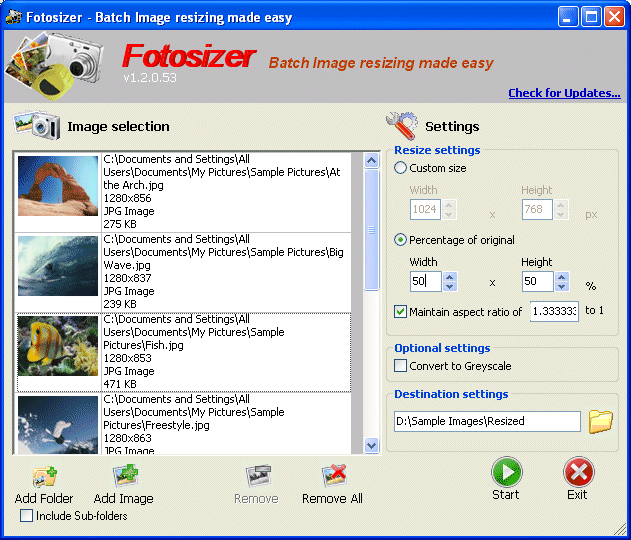Click the 'v1.2.0.53' version text
The height and width of the screenshot is (540, 631).
pos(150,77)
